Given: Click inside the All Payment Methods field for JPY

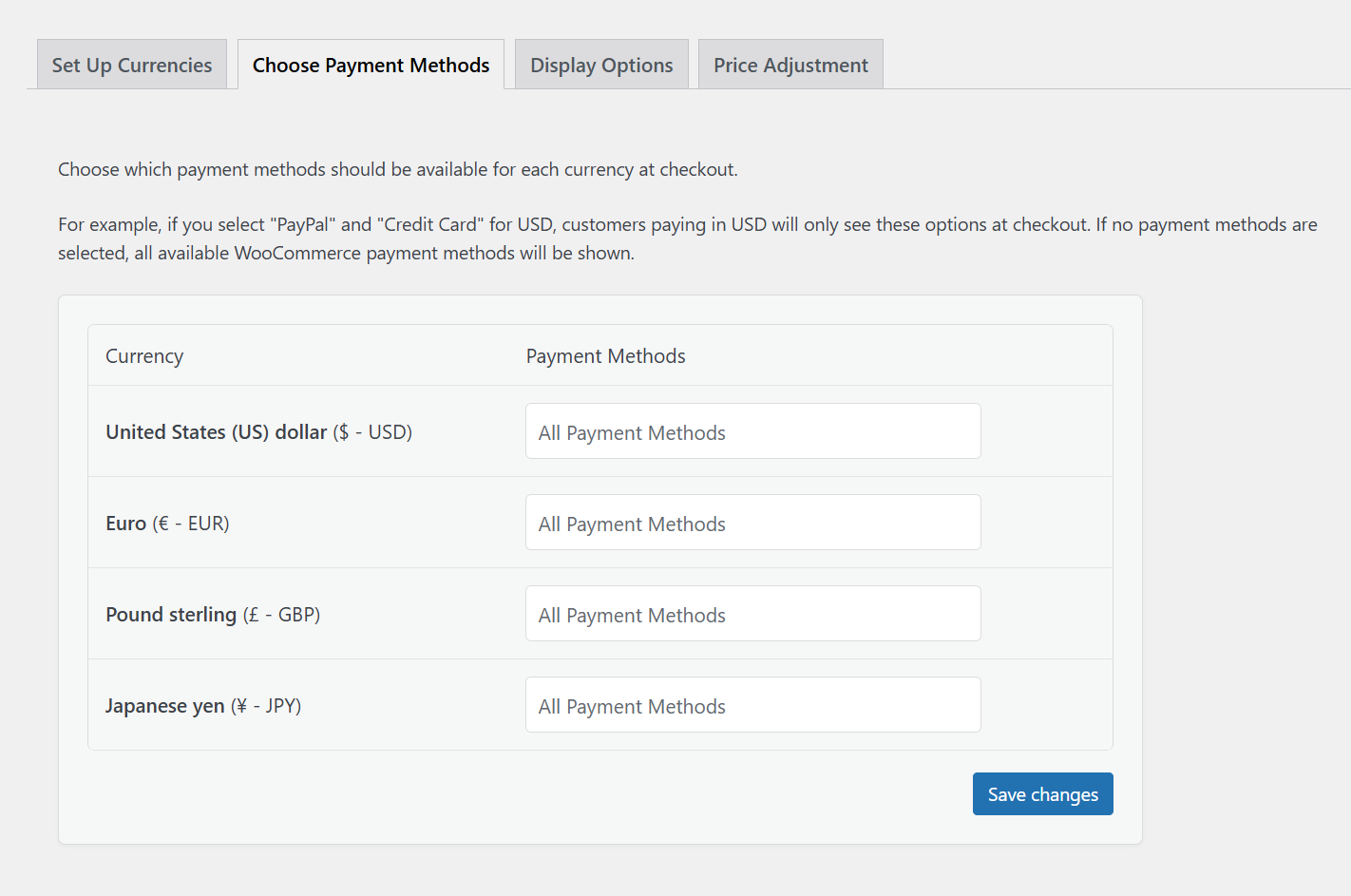Looking at the screenshot, I should pos(752,704).
